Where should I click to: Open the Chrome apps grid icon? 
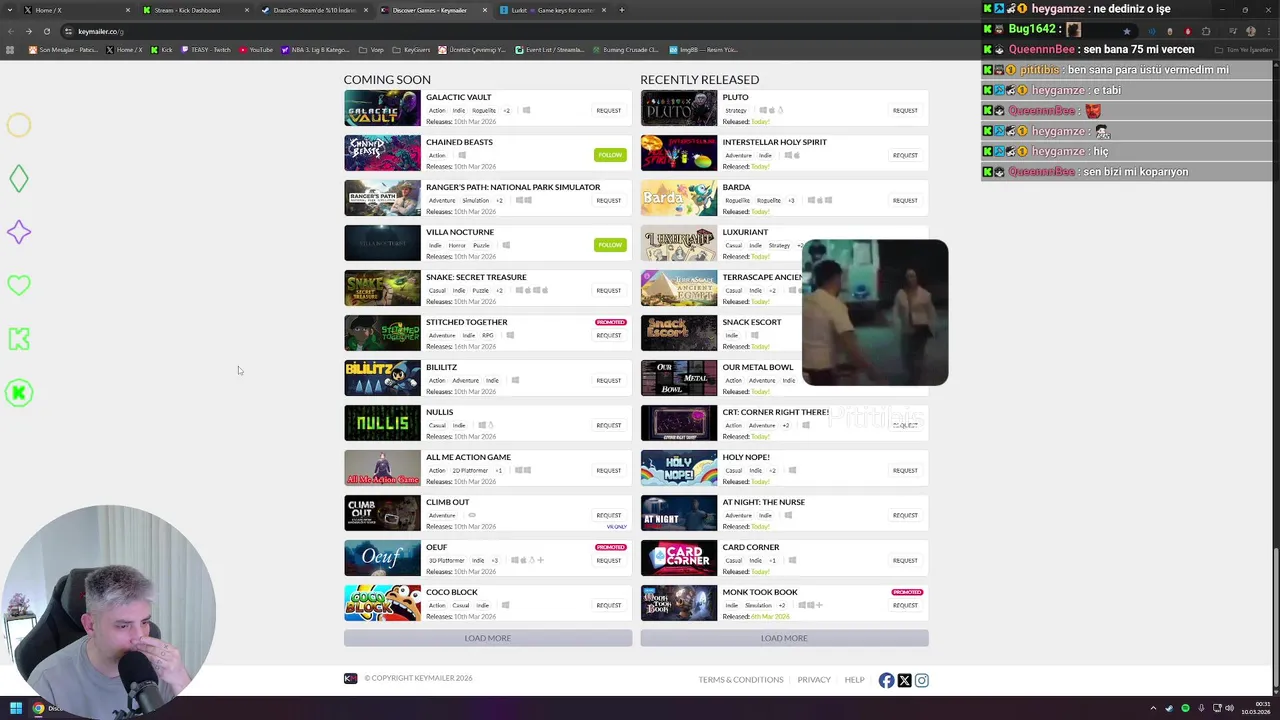coord(10,50)
